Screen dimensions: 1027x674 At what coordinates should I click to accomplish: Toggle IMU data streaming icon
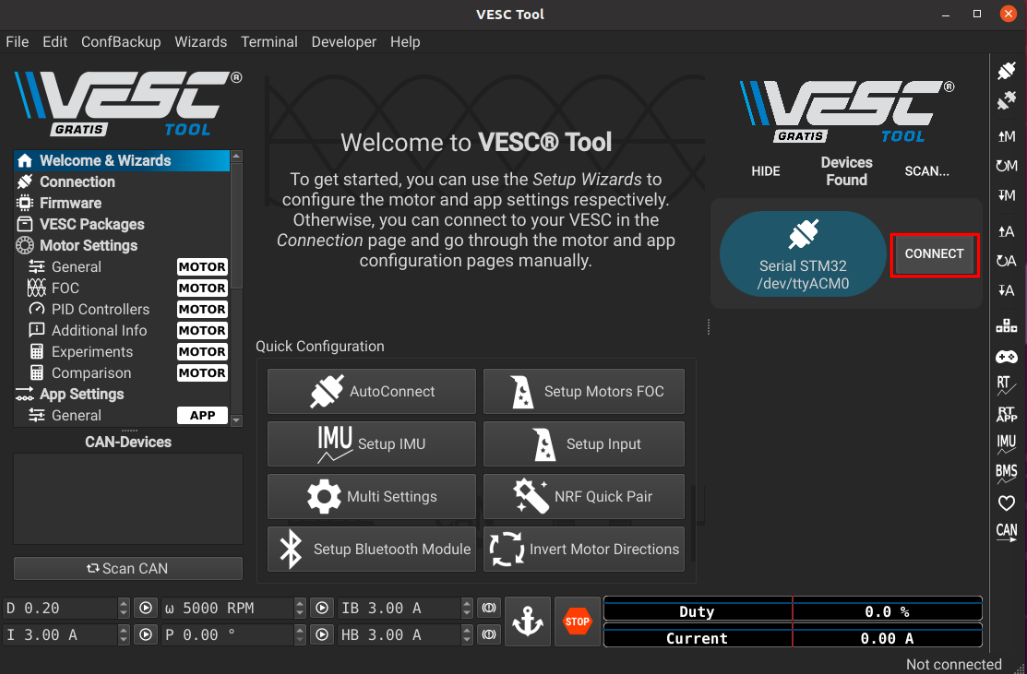[1006, 443]
